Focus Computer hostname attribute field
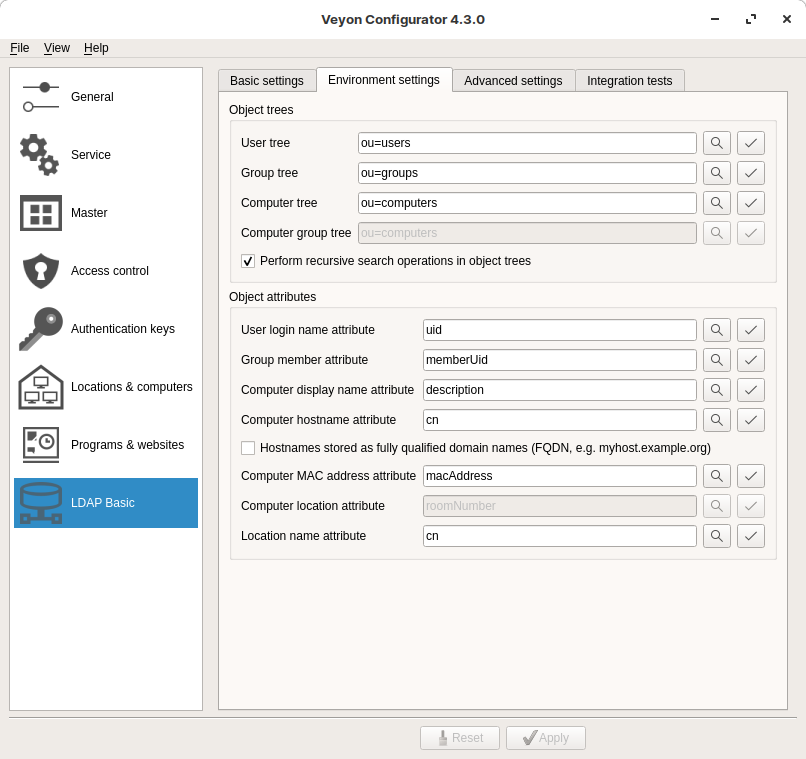806x759 pixels. click(x=560, y=420)
